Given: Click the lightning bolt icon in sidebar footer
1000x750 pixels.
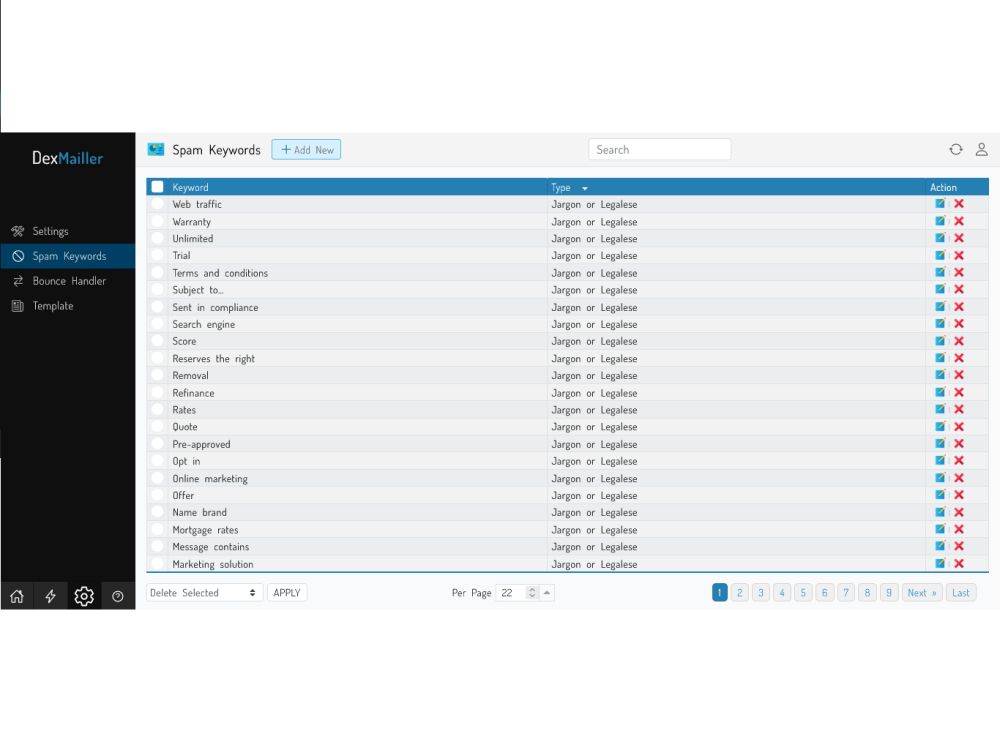Looking at the screenshot, I should (50, 596).
